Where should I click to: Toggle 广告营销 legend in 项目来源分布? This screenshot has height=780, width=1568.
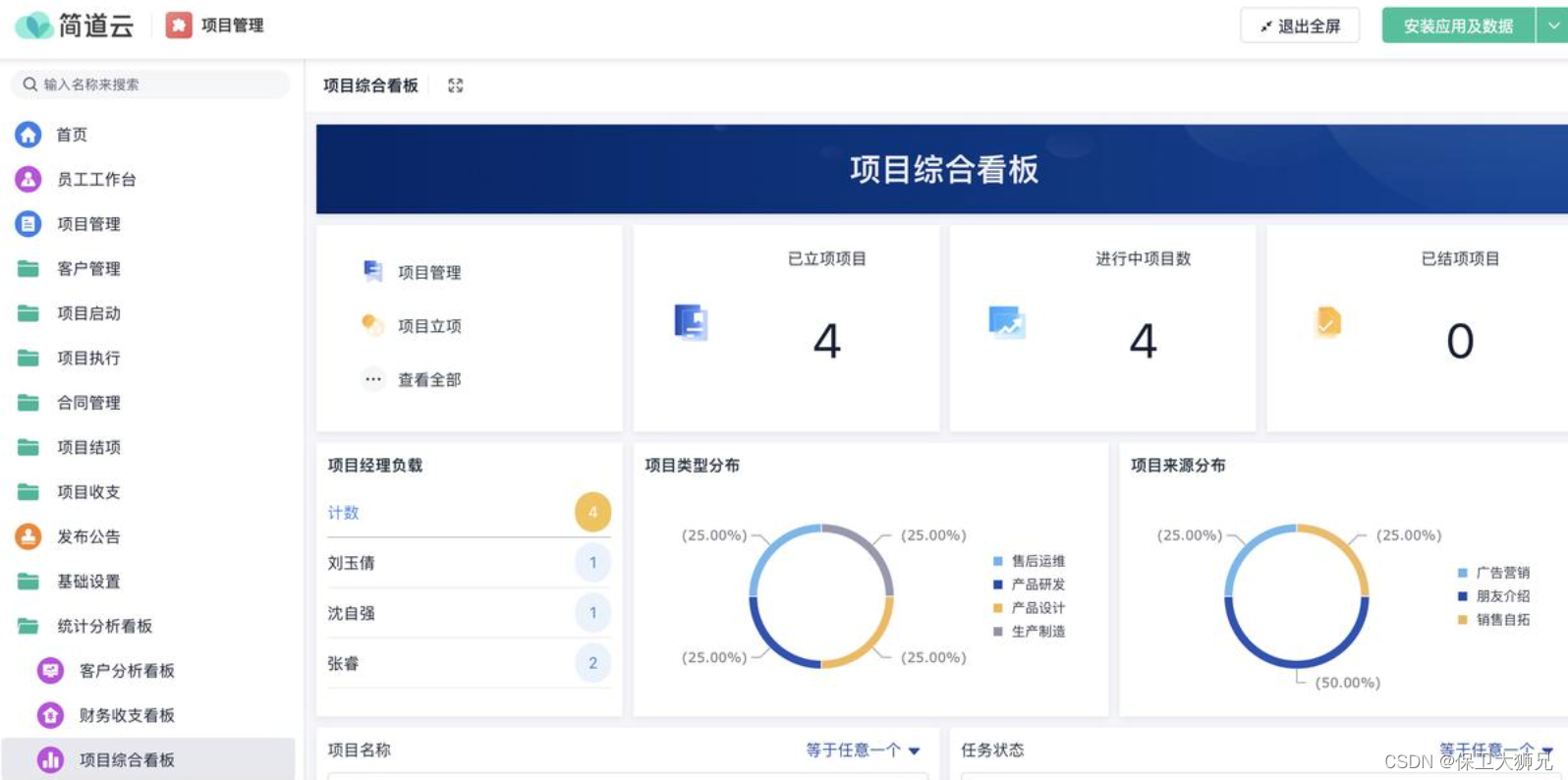(x=1493, y=573)
